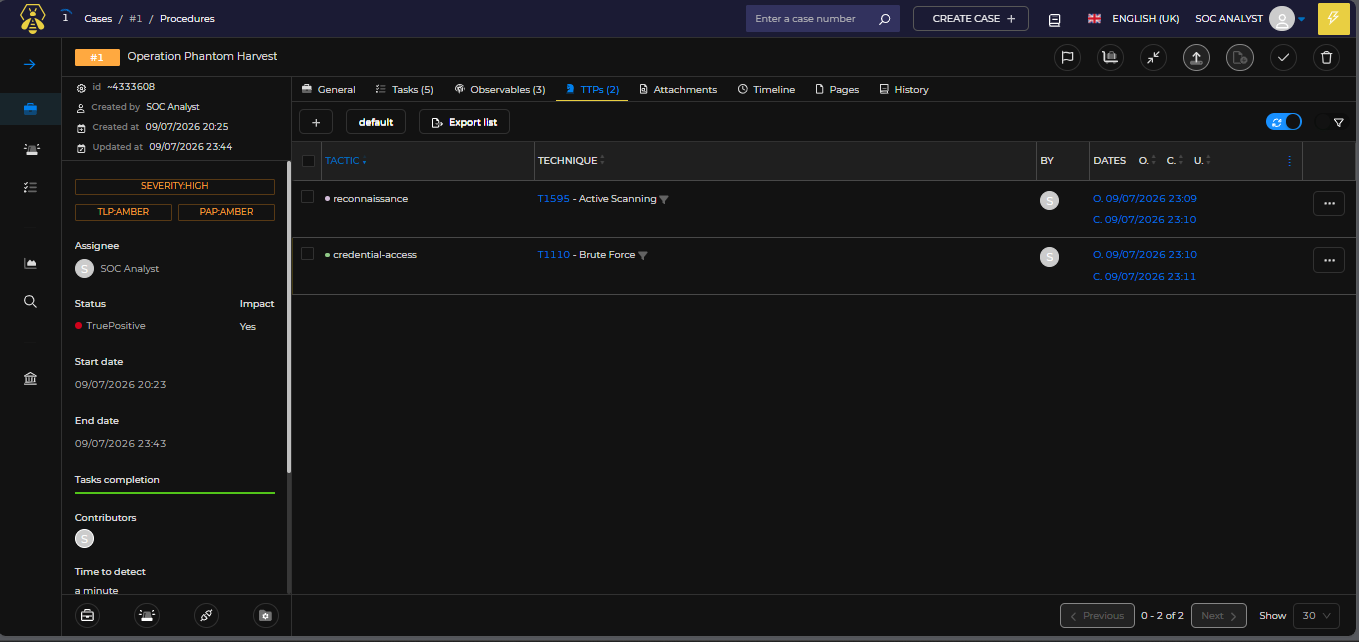This screenshot has width=1359, height=642.
Task: Open the user account dropdown arrow
Action: coord(1302,19)
